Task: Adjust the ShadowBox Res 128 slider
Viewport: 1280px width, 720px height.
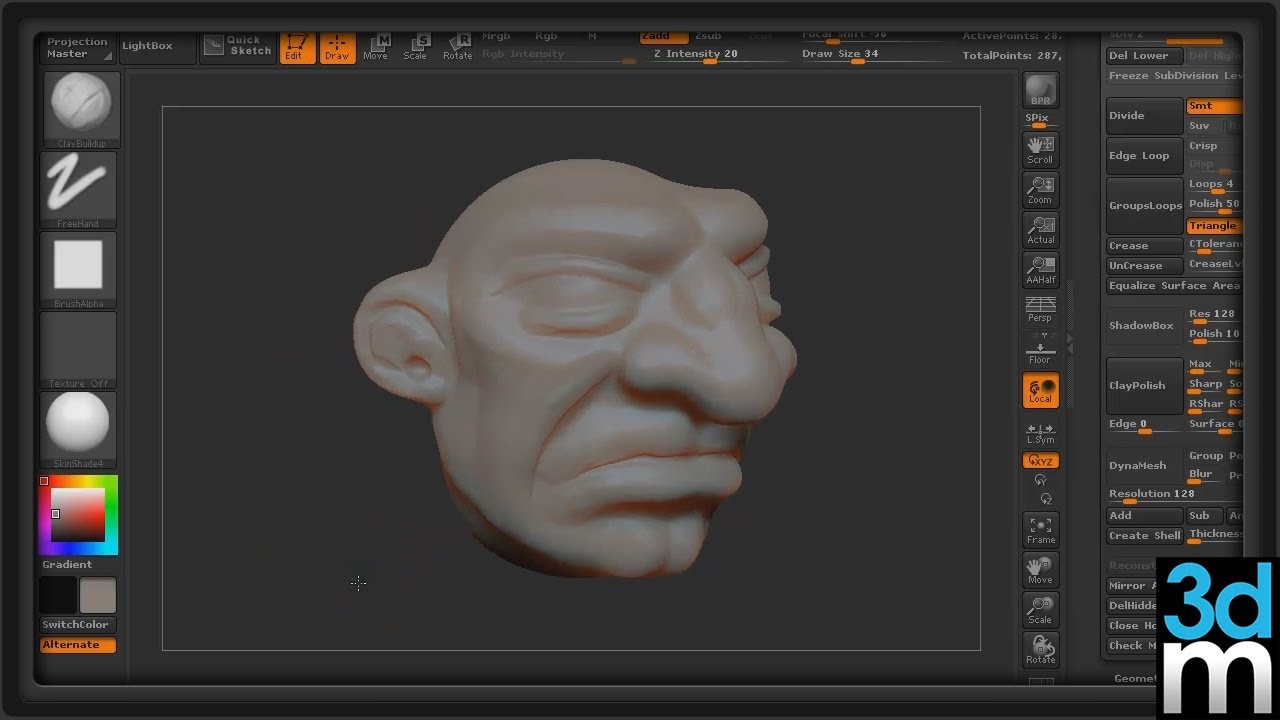Action: (1214, 315)
